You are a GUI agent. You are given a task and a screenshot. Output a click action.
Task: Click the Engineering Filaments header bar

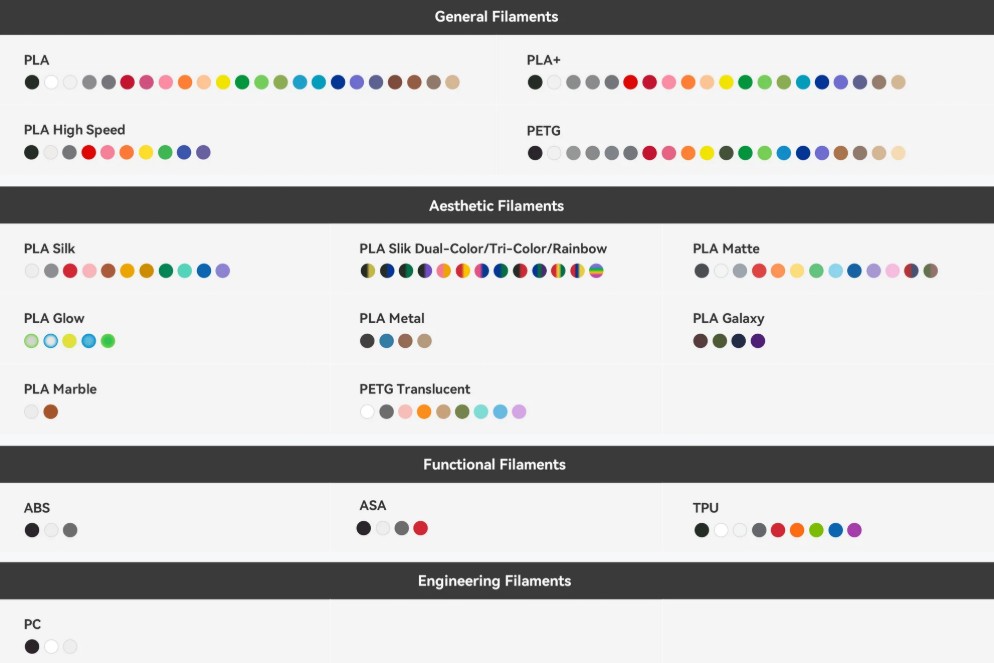[x=494, y=581]
